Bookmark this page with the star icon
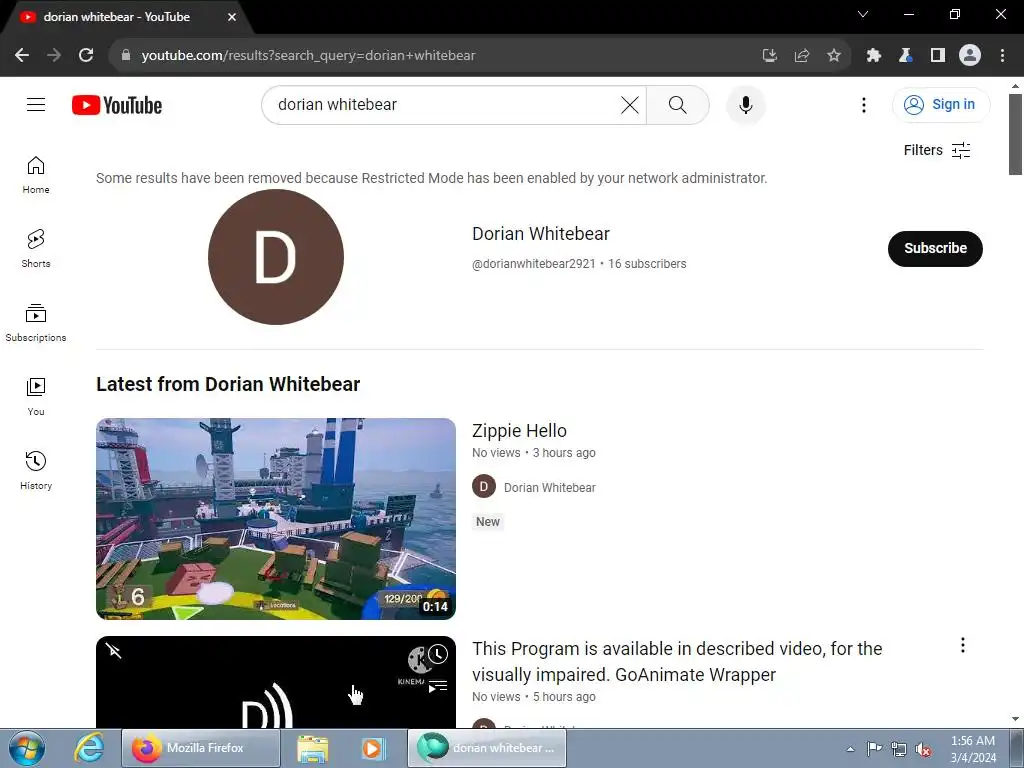This screenshot has width=1024, height=768. coord(833,56)
